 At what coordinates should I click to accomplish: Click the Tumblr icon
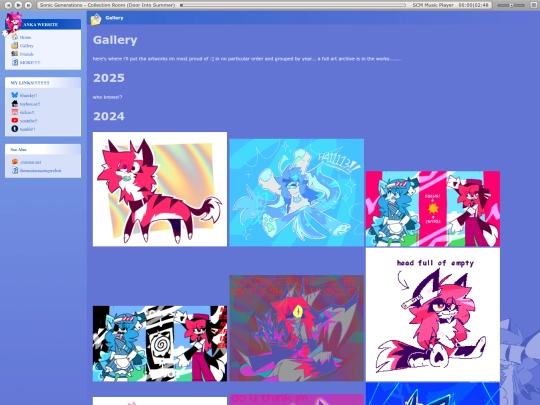[14, 128]
